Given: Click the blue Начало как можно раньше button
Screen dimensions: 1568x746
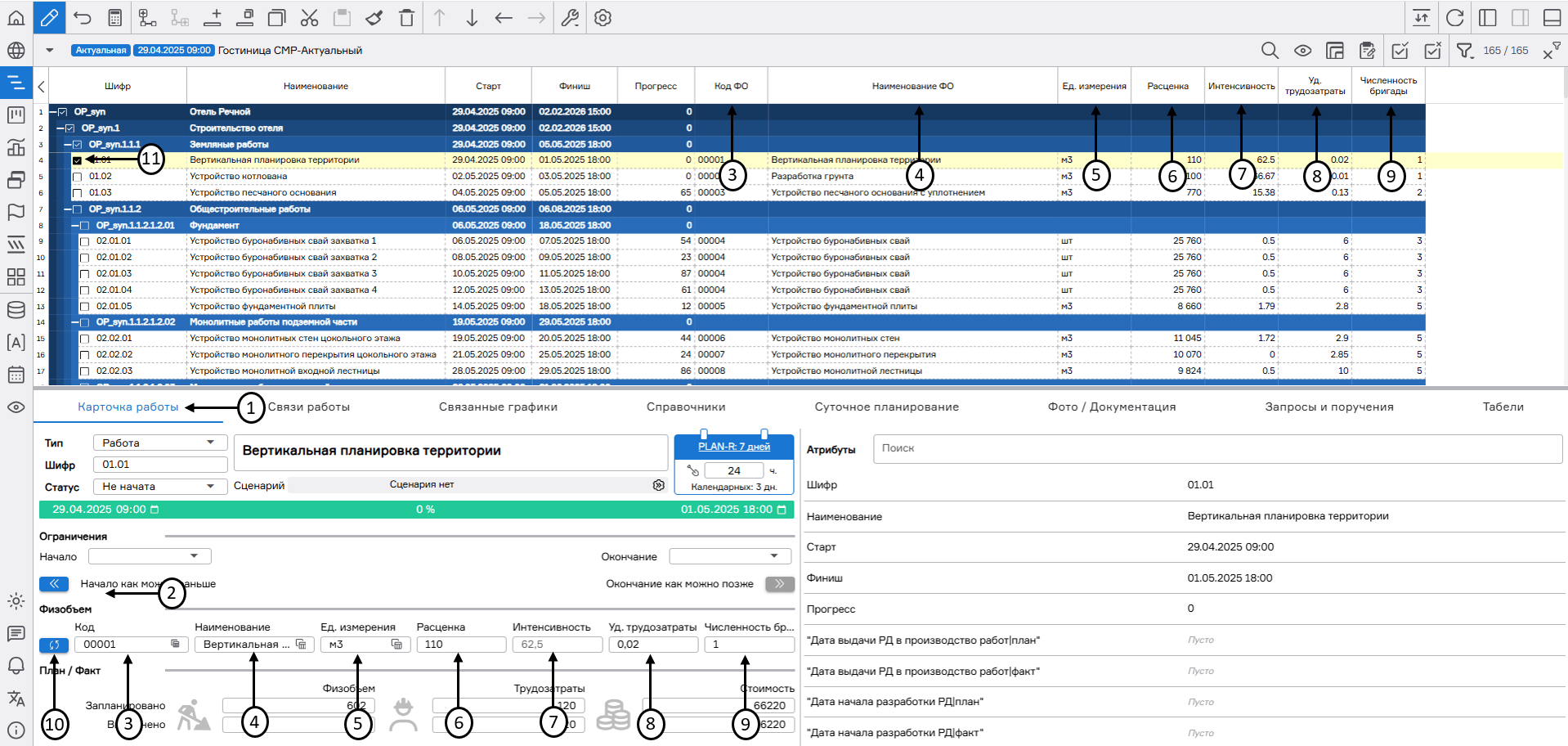Looking at the screenshot, I should pyautogui.click(x=54, y=584).
